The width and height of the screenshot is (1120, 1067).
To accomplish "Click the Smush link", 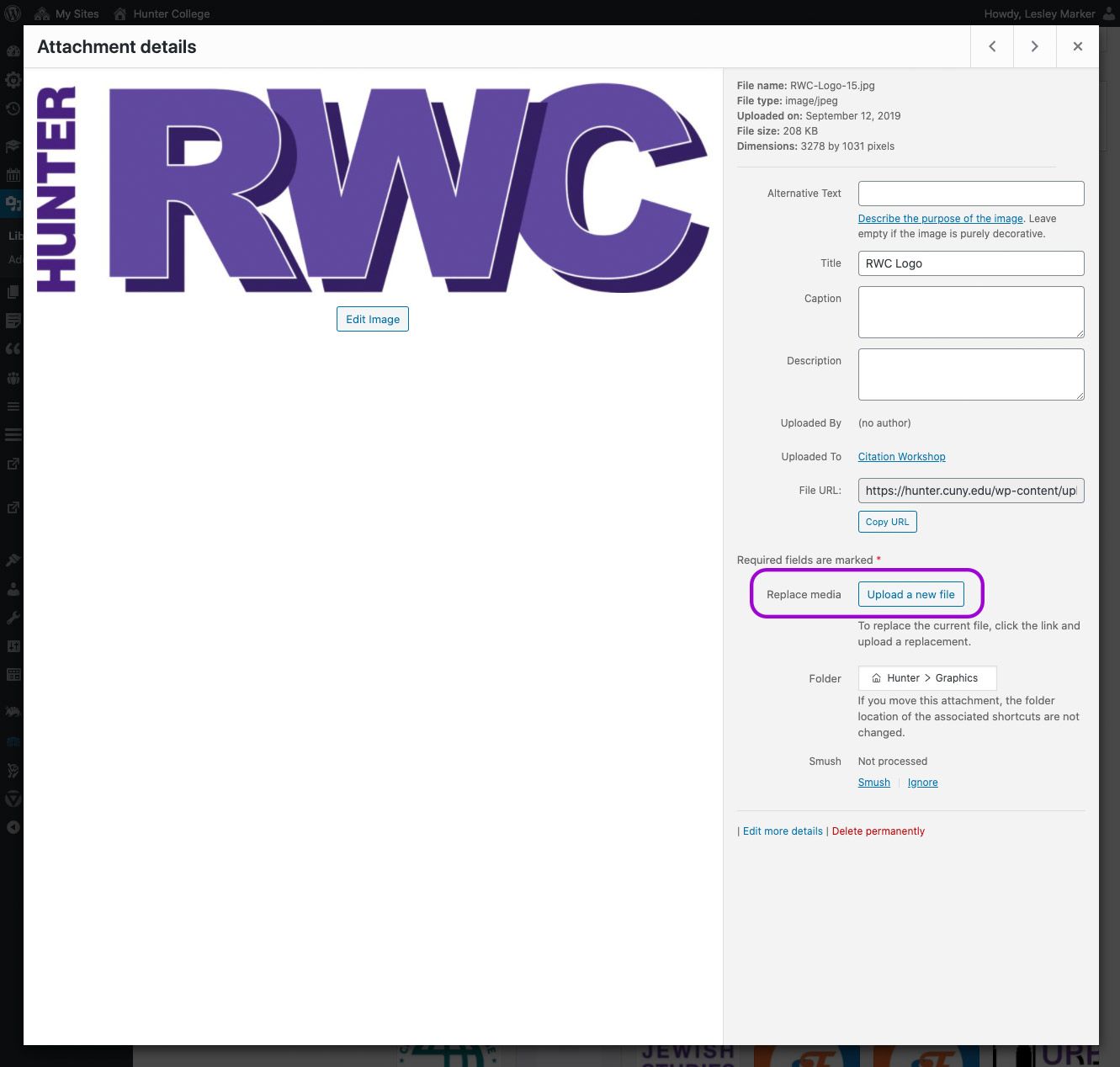I will tap(874, 783).
